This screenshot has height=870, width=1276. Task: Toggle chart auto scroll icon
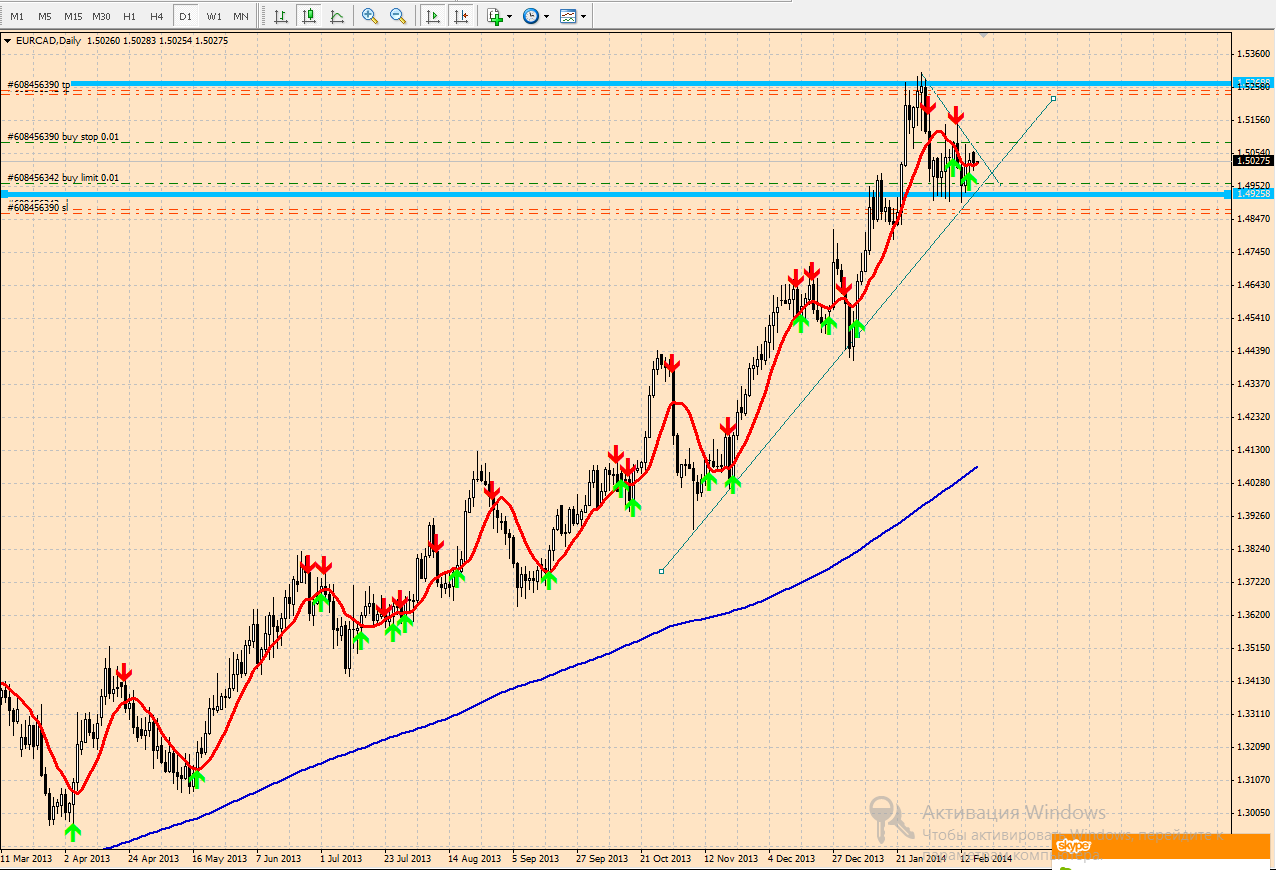(432, 16)
